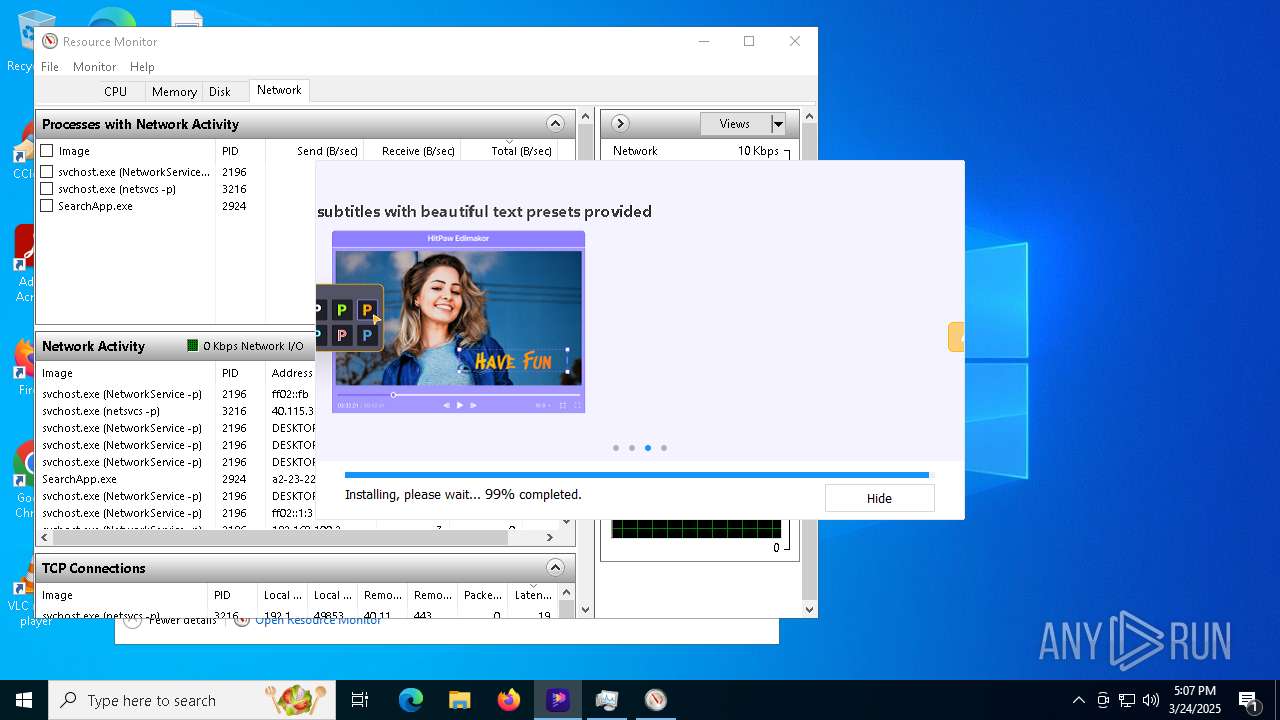1280x720 pixels.
Task: Click Hide button in installer
Action: coord(879,498)
